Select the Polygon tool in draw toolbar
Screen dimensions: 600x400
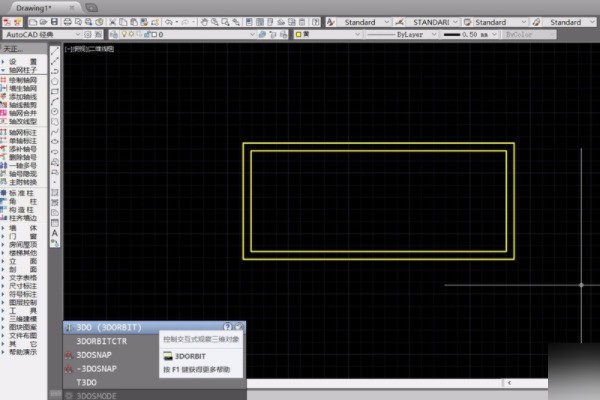[55, 81]
